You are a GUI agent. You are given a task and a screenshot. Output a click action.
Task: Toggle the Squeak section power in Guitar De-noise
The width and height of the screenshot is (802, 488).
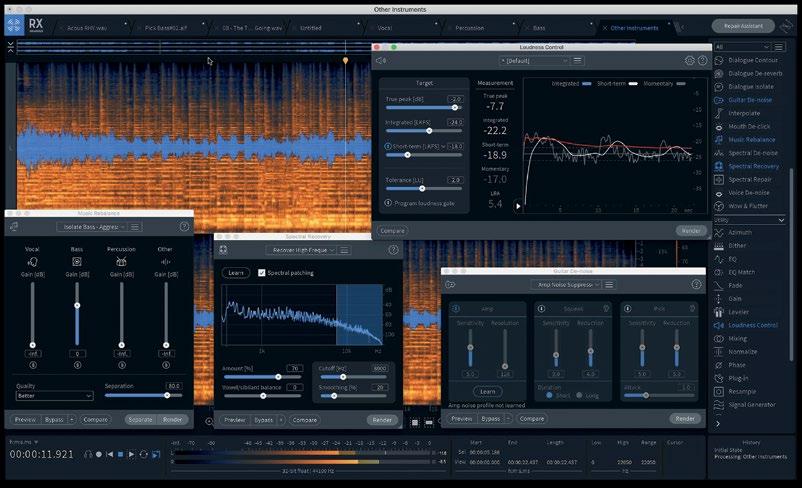tap(541, 308)
